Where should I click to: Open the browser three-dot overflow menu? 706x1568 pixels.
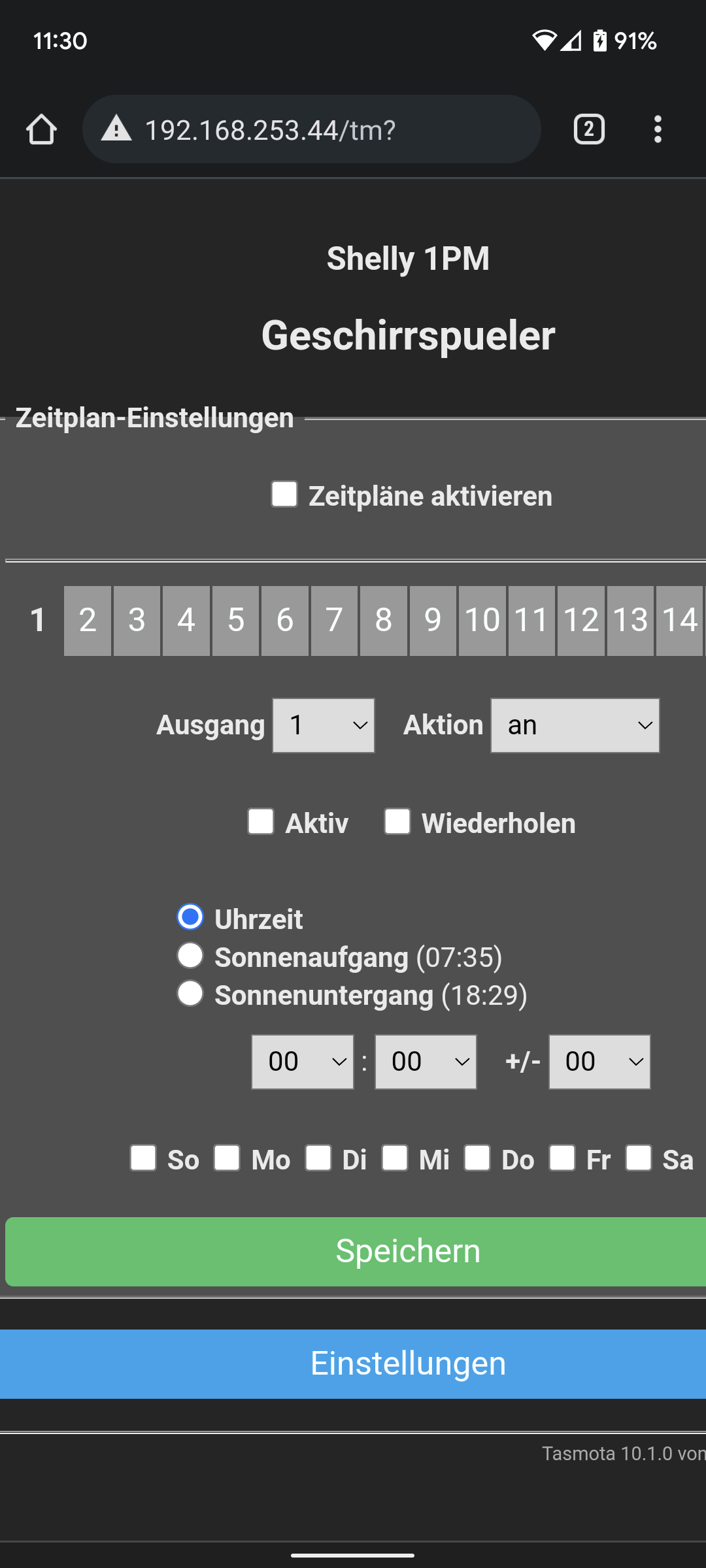click(x=658, y=129)
